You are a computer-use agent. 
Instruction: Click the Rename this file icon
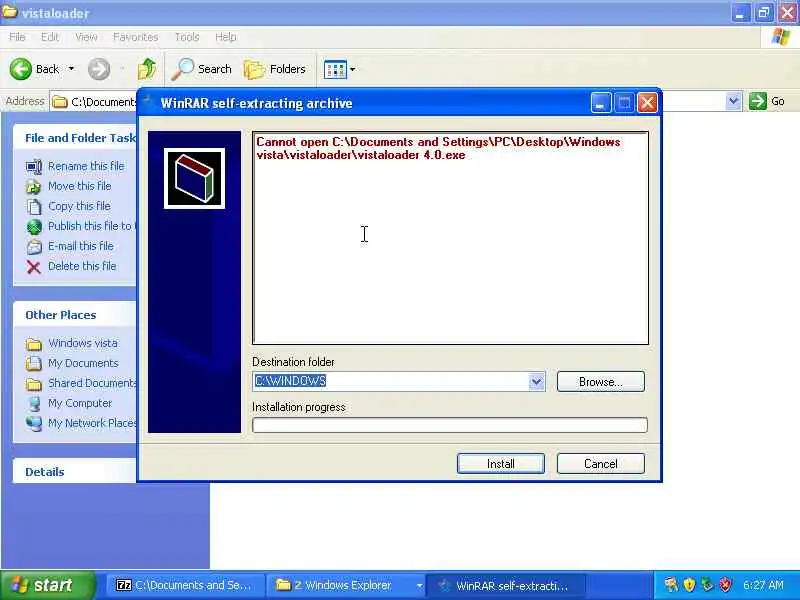pyautogui.click(x=34, y=167)
